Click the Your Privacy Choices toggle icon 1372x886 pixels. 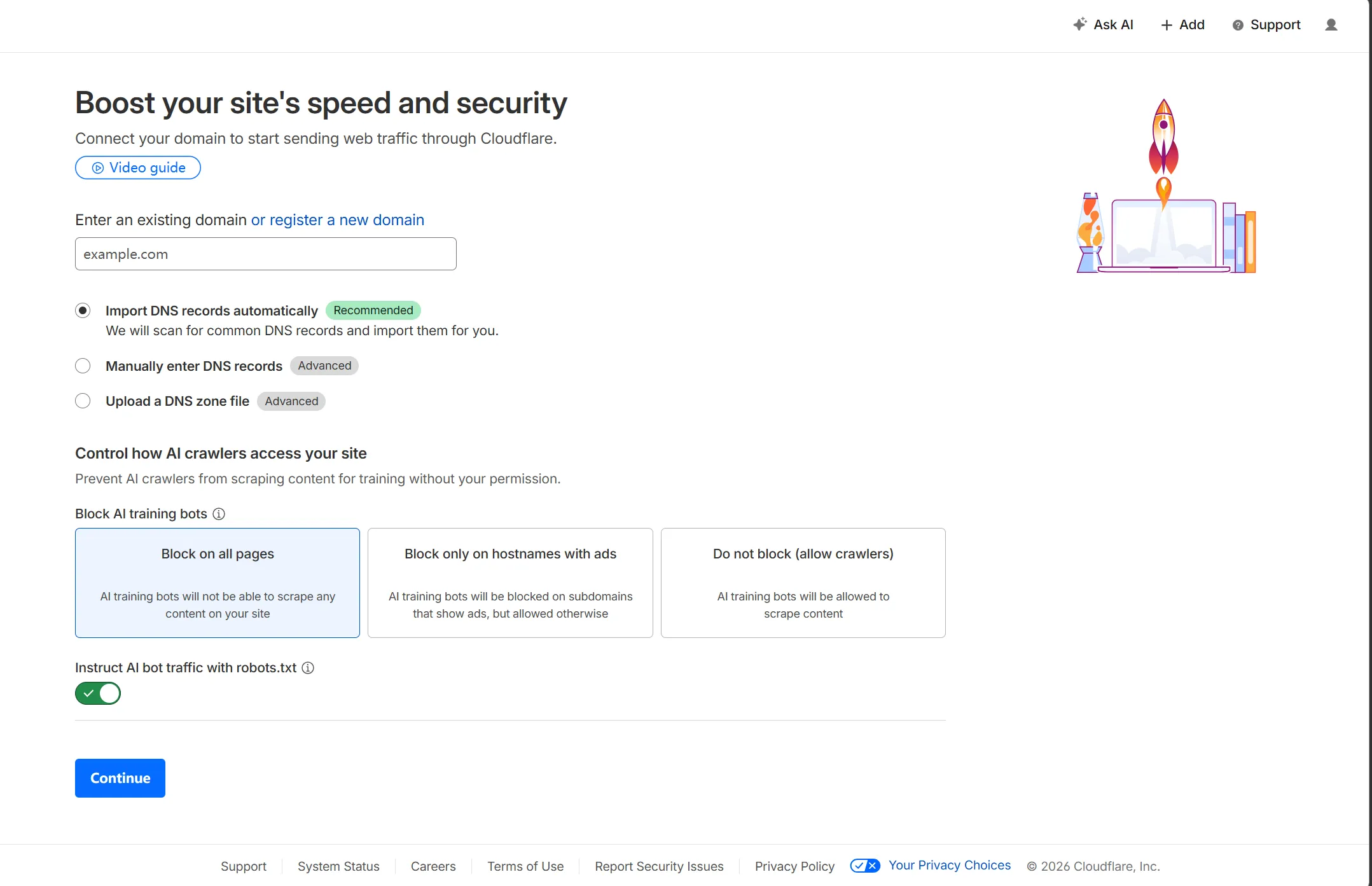click(x=865, y=866)
